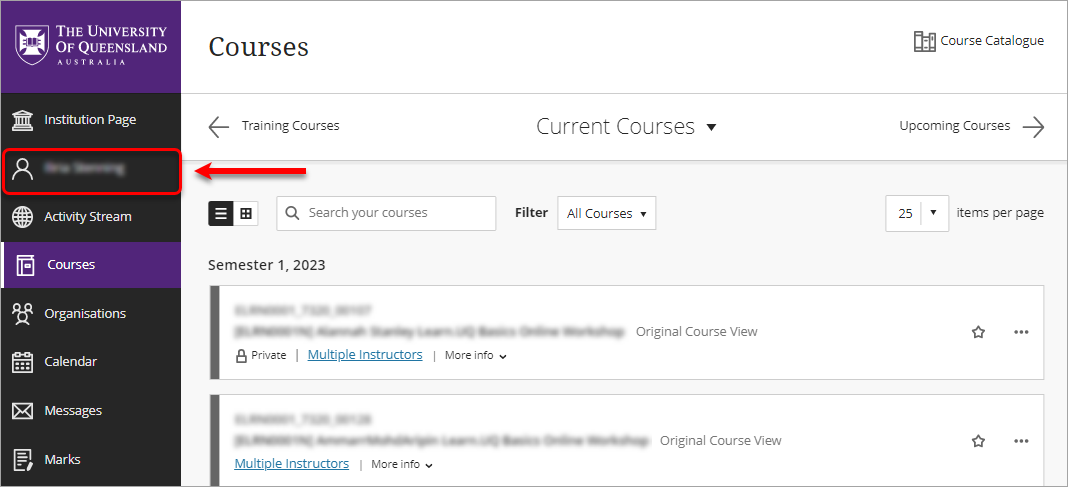Open the 25 items per page dropdown
This screenshot has height=487, width=1068.
tap(917, 213)
